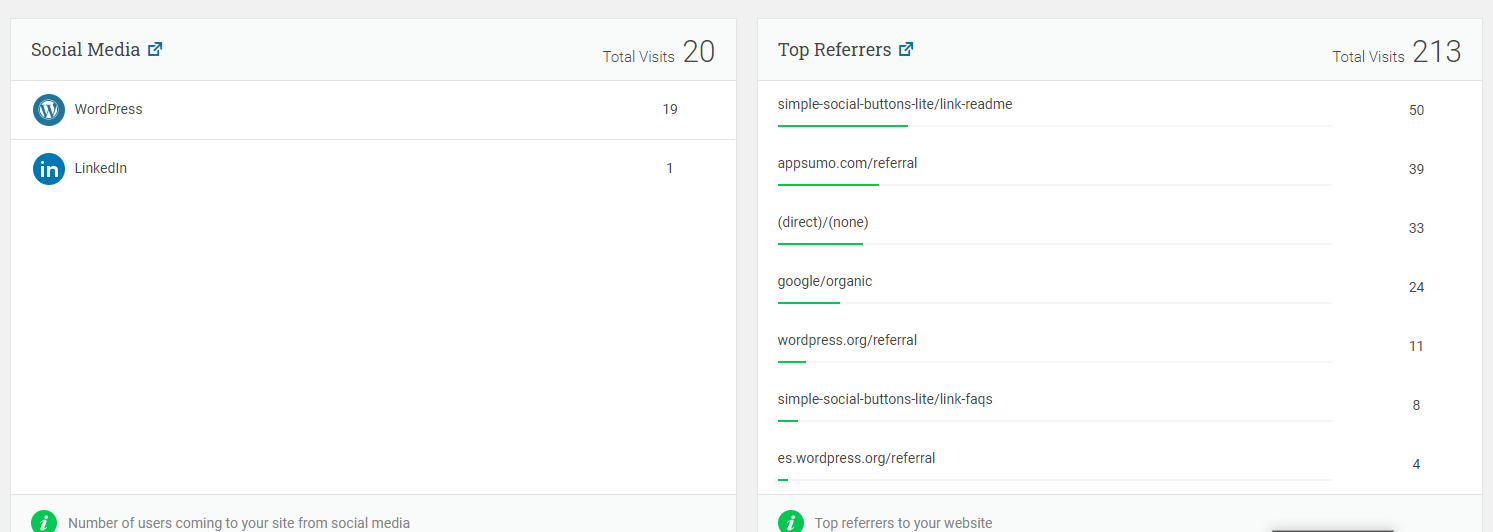
Task: Click the Social Media panel heading
Action: coord(85,50)
